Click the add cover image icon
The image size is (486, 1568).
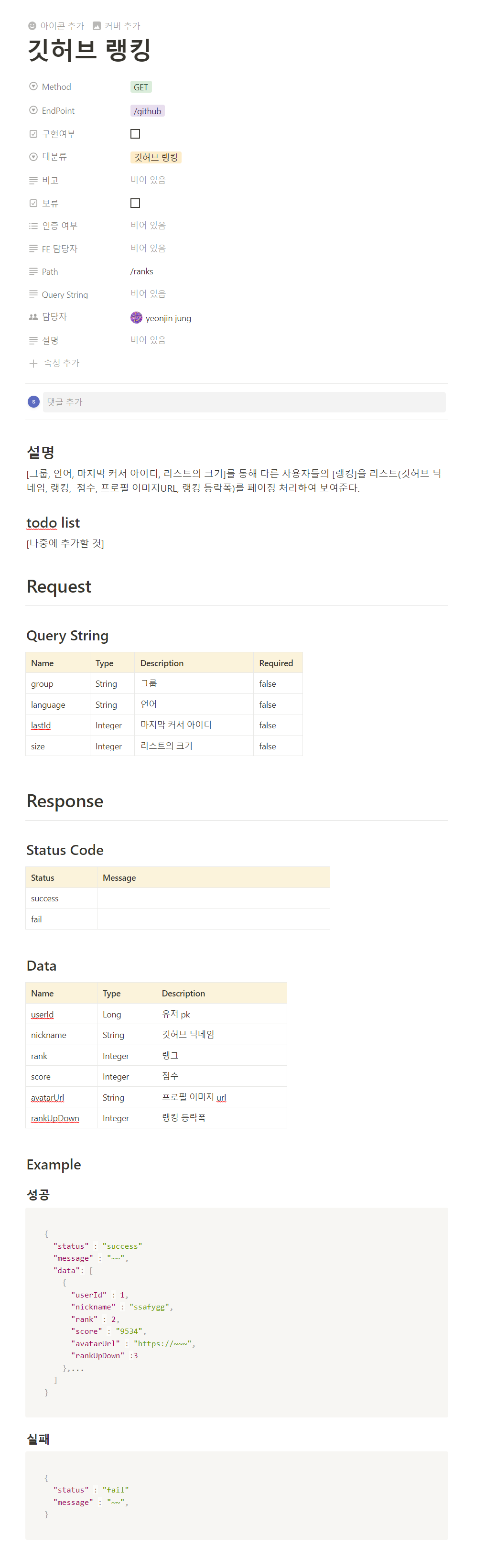tap(96, 25)
